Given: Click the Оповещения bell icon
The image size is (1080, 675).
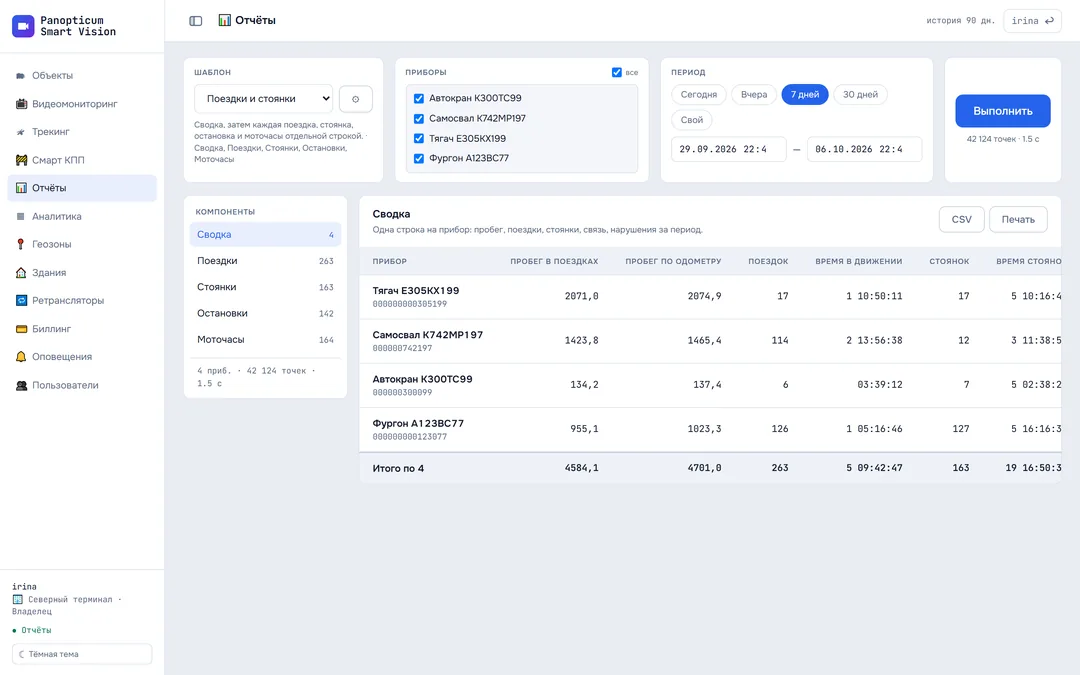Looking at the screenshot, I should tap(21, 357).
